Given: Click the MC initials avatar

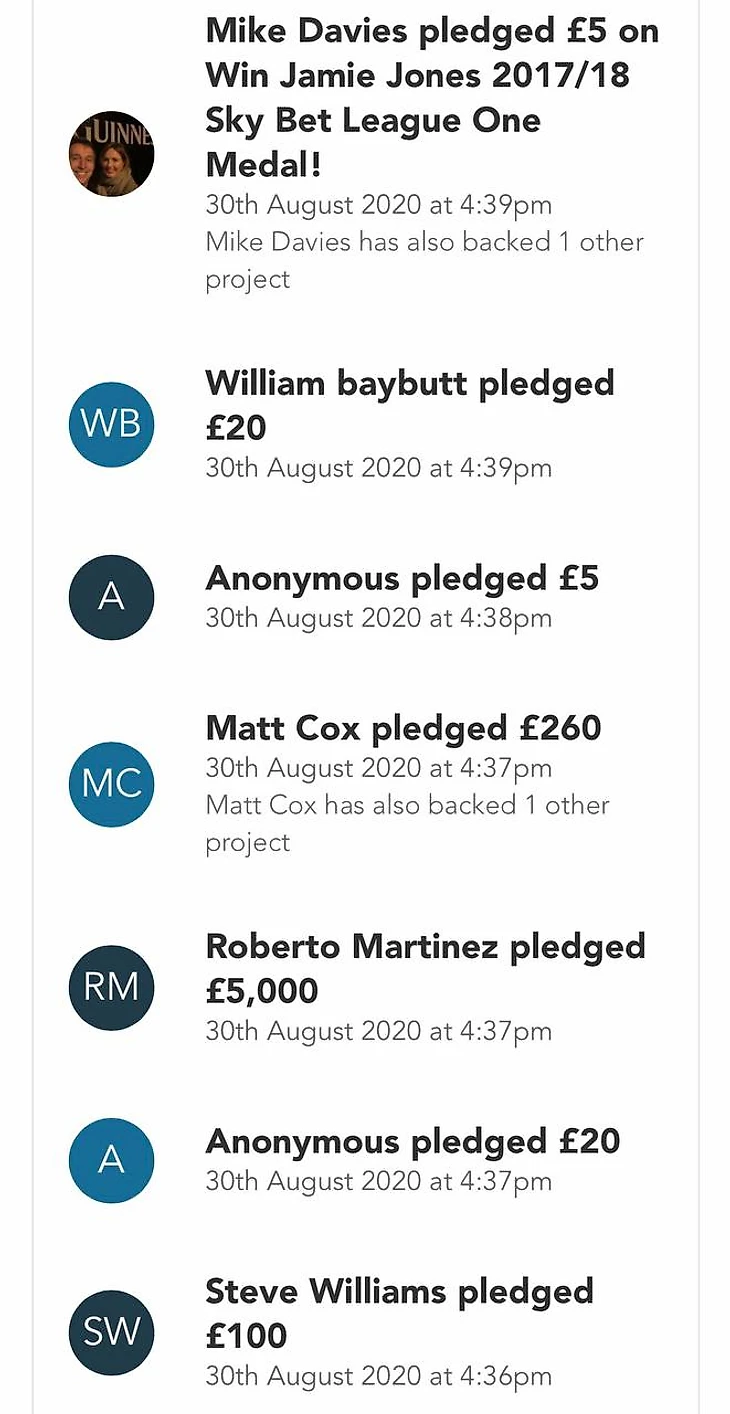Looking at the screenshot, I should (111, 784).
